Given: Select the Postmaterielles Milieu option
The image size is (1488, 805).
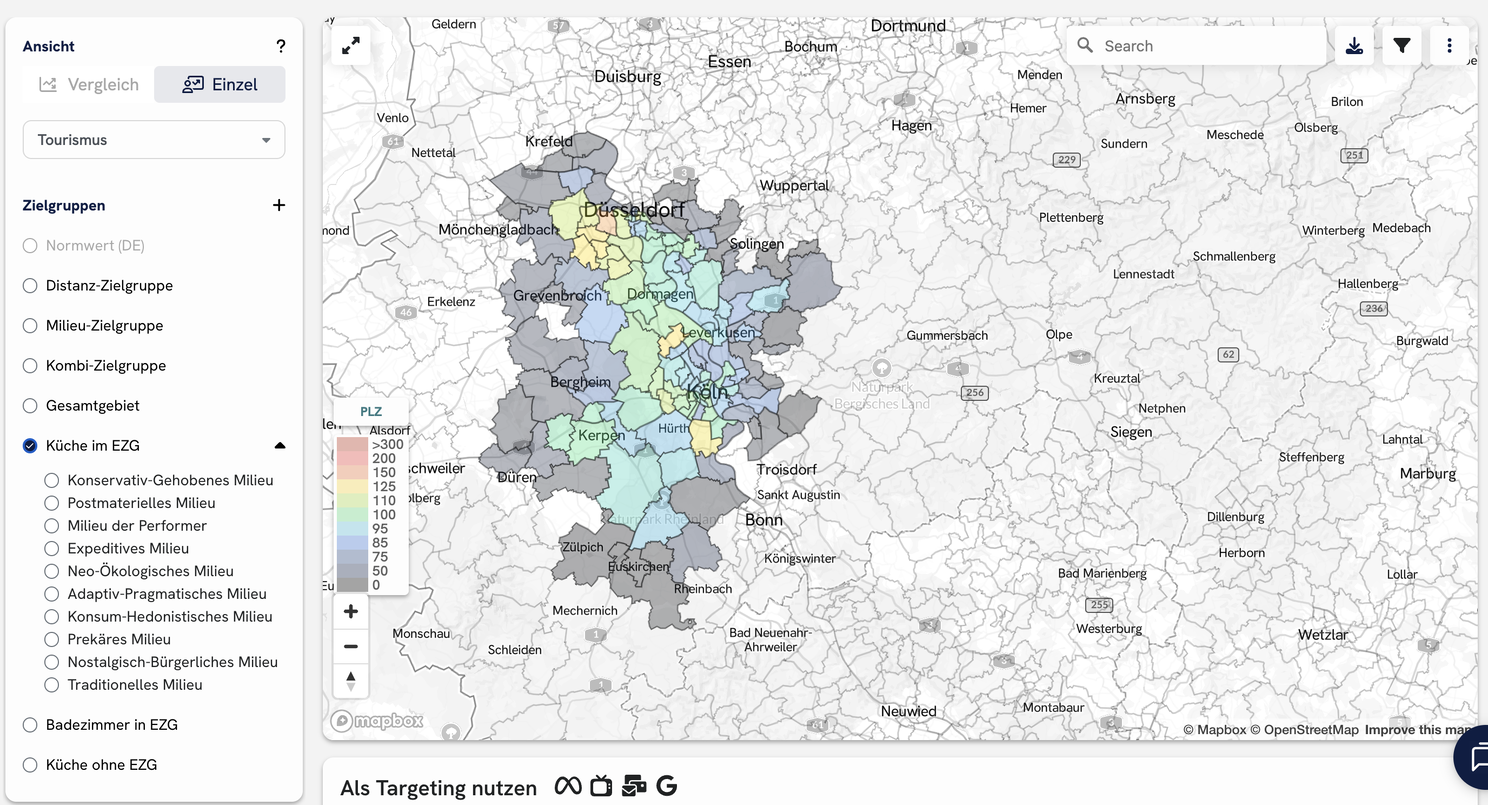Looking at the screenshot, I should click(52, 503).
